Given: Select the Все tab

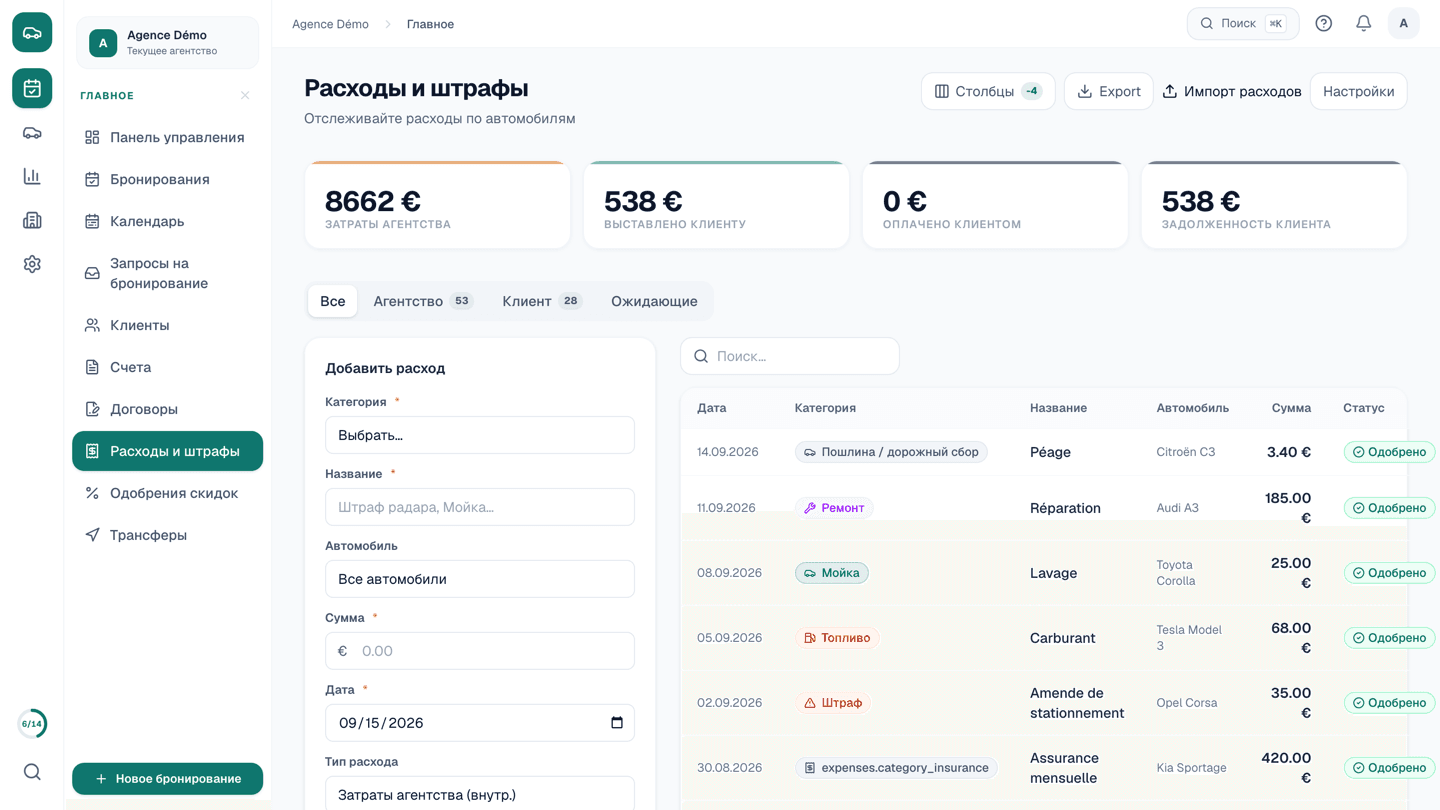Looking at the screenshot, I should pos(333,301).
